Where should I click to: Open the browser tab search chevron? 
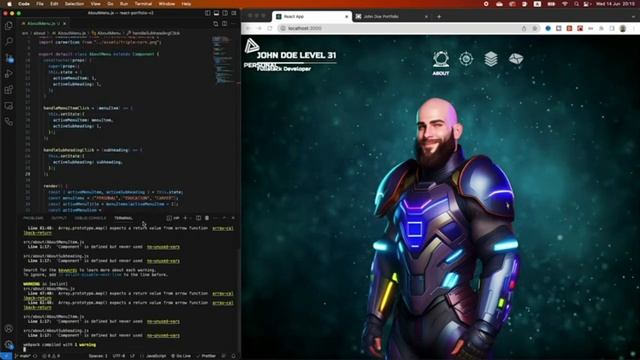coord(634,17)
